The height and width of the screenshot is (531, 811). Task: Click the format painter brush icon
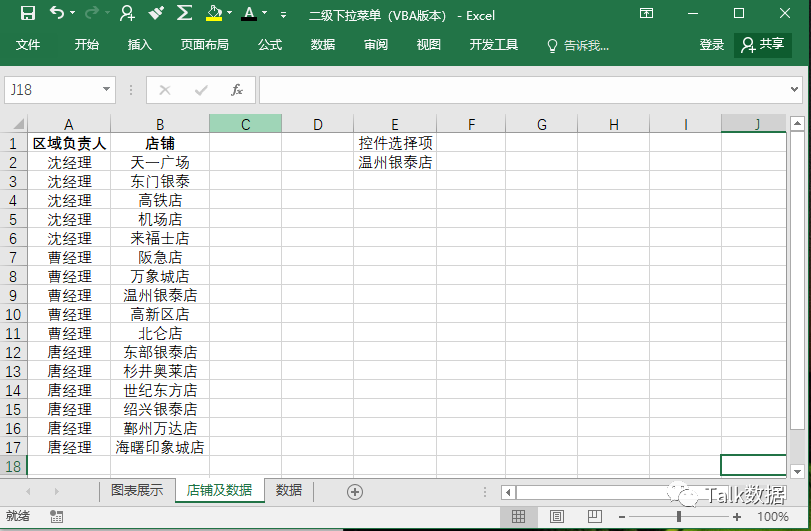pos(156,13)
